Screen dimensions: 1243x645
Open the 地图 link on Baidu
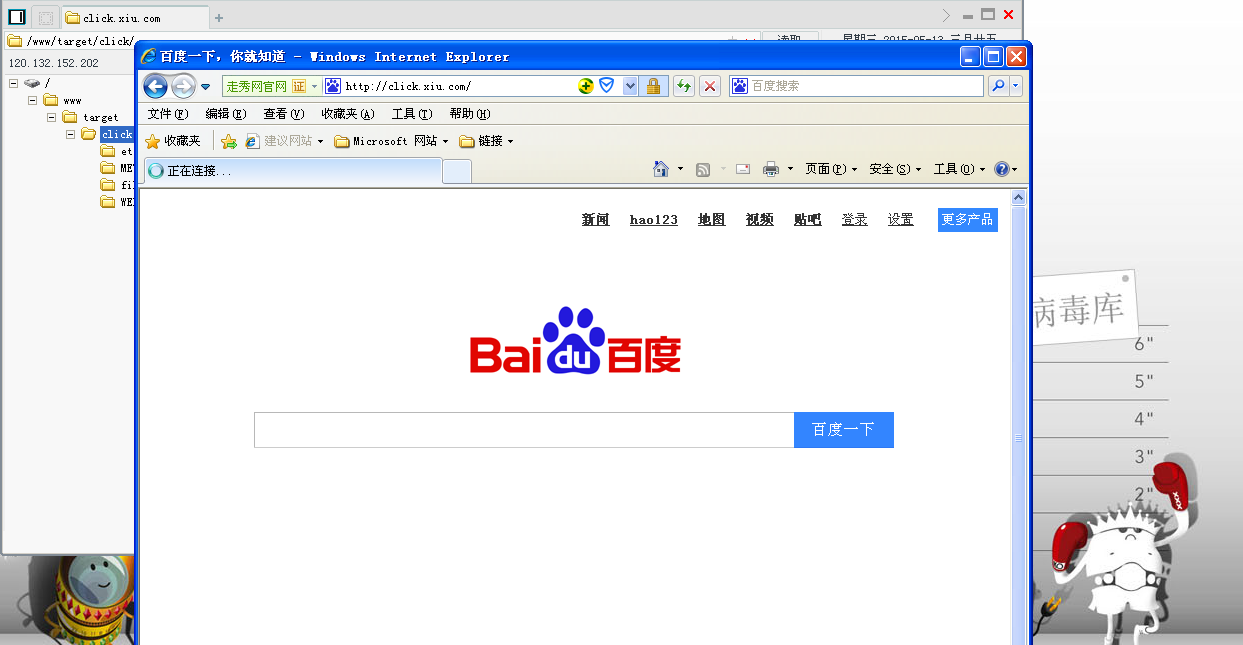[x=712, y=220]
